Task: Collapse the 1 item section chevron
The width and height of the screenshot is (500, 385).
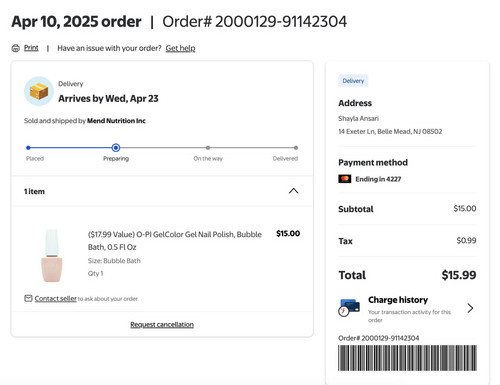Action: coord(293,191)
